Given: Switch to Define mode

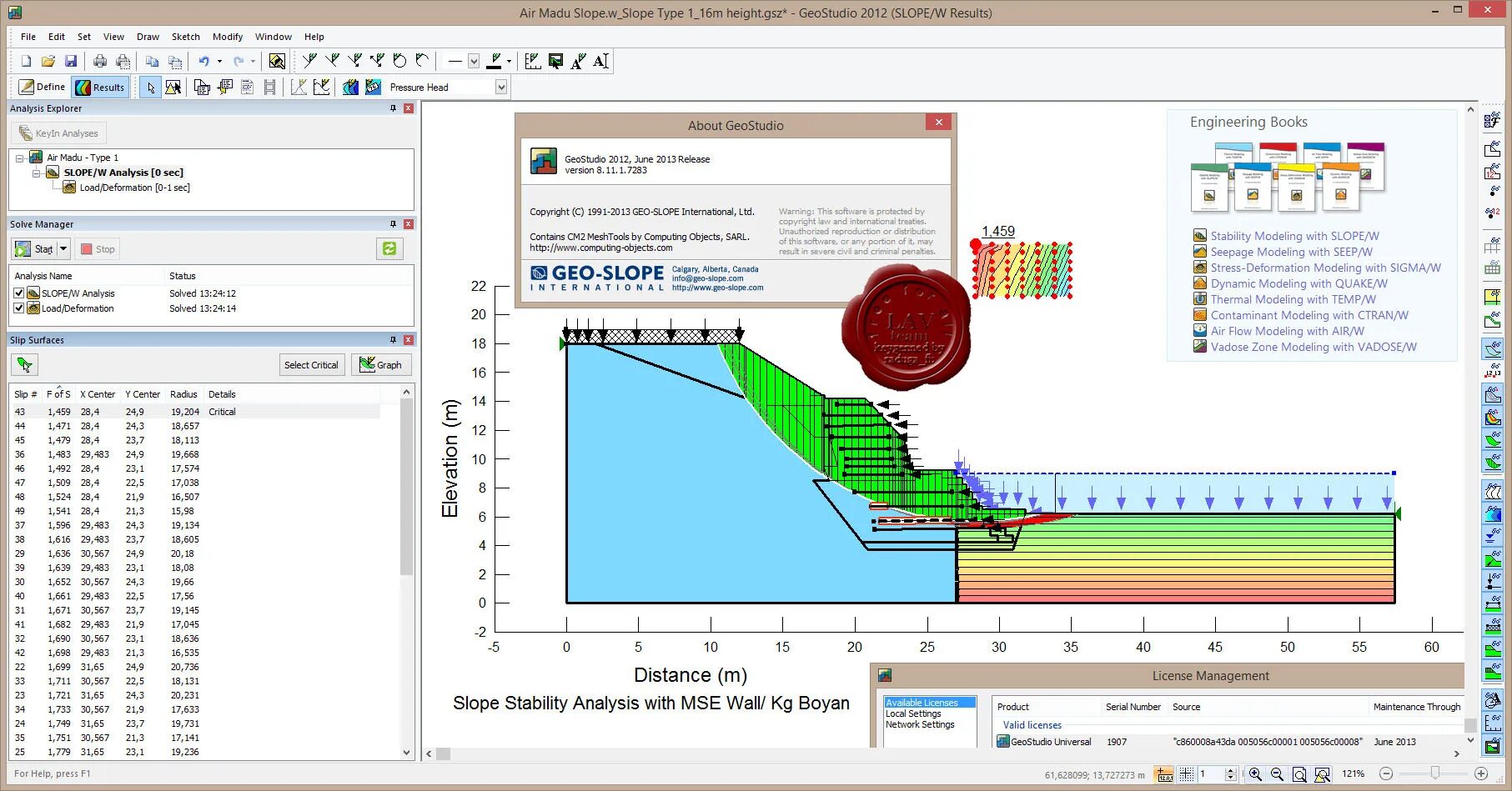Looking at the screenshot, I should [x=42, y=87].
